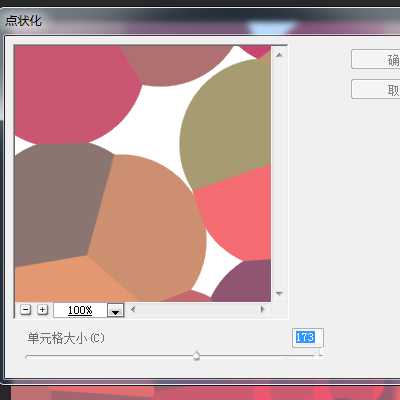The height and width of the screenshot is (400, 400).
Task: Confirm Pointillize with the 确定 button
Action: point(376,59)
